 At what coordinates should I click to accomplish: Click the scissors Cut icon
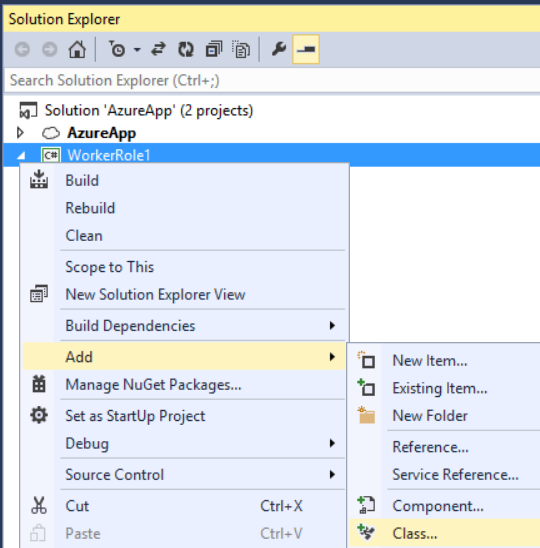[x=39, y=505]
